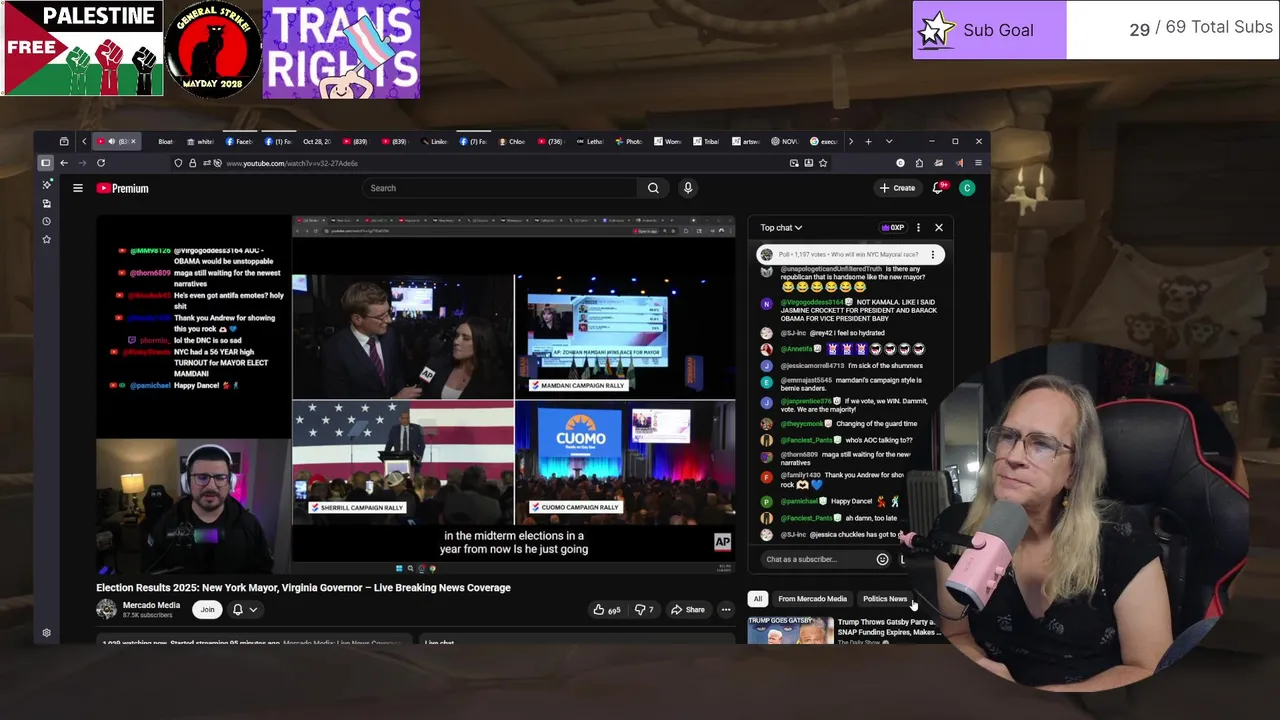The height and width of the screenshot is (720, 1280).
Task: Dislike the video with thumbs down
Action: pos(644,609)
